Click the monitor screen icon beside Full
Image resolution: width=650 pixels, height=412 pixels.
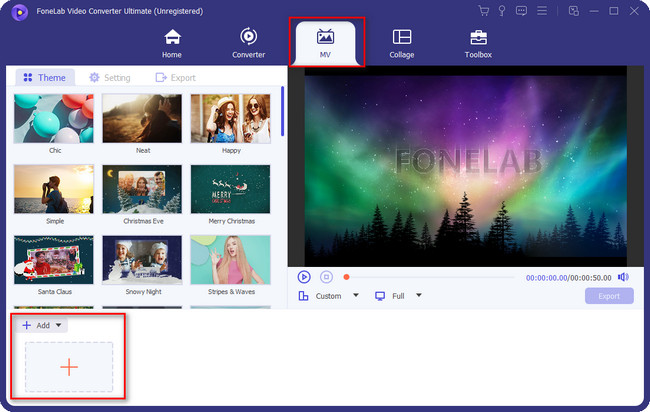point(380,296)
